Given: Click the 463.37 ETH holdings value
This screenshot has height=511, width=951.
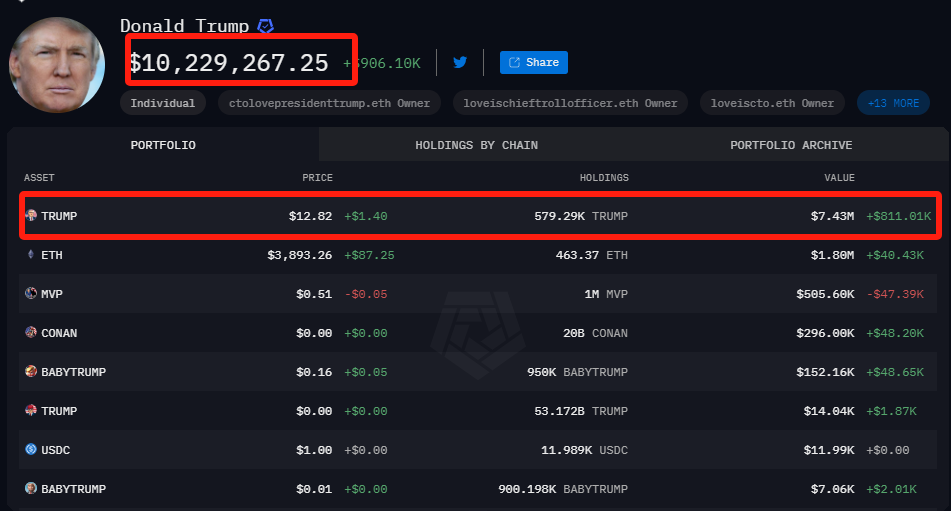Looking at the screenshot, I should click(592, 255).
